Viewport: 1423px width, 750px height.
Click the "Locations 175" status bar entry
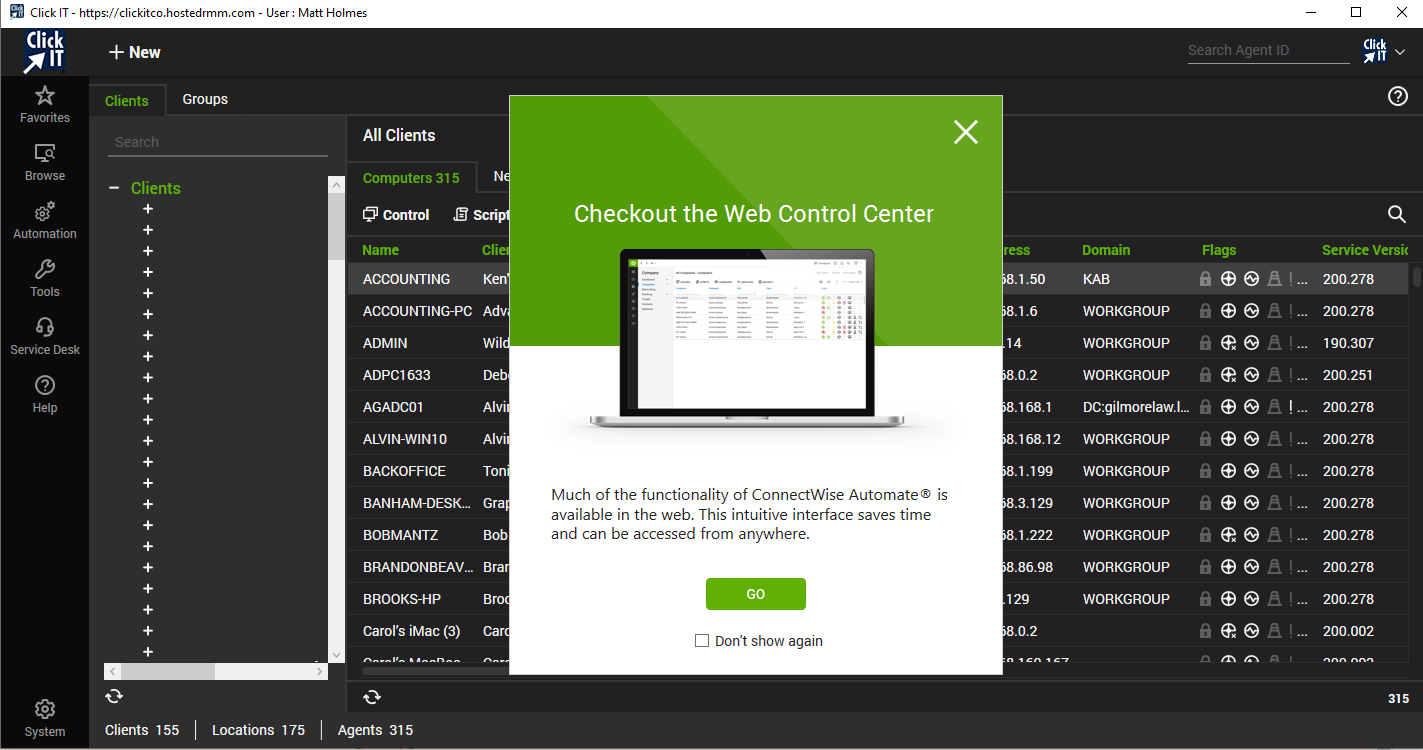coord(258,730)
